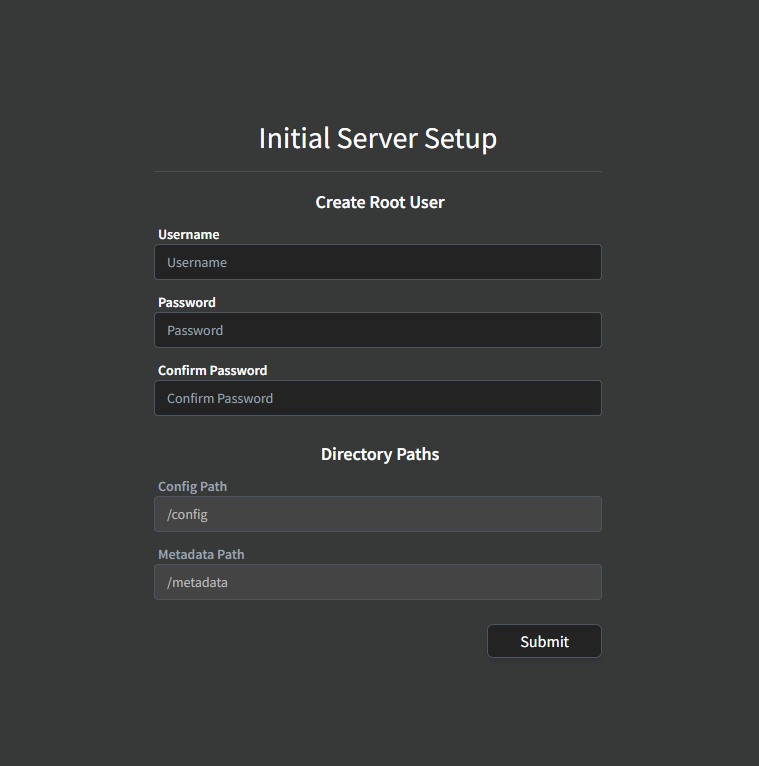Click the word Paths in Directory heading
The height and width of the screenshot is (766, 759).
pyautogui.click(x=416, y=454)
